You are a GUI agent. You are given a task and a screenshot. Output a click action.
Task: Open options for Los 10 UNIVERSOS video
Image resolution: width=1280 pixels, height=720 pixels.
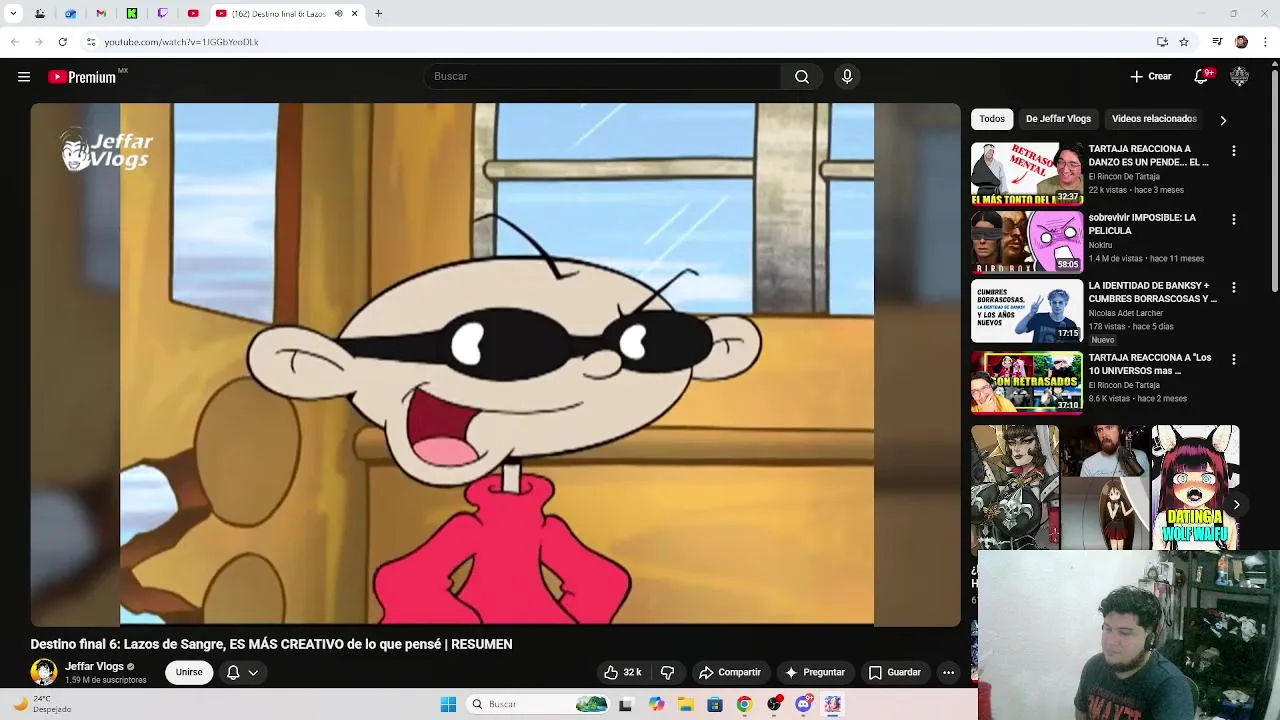[x=1233, y=359]
